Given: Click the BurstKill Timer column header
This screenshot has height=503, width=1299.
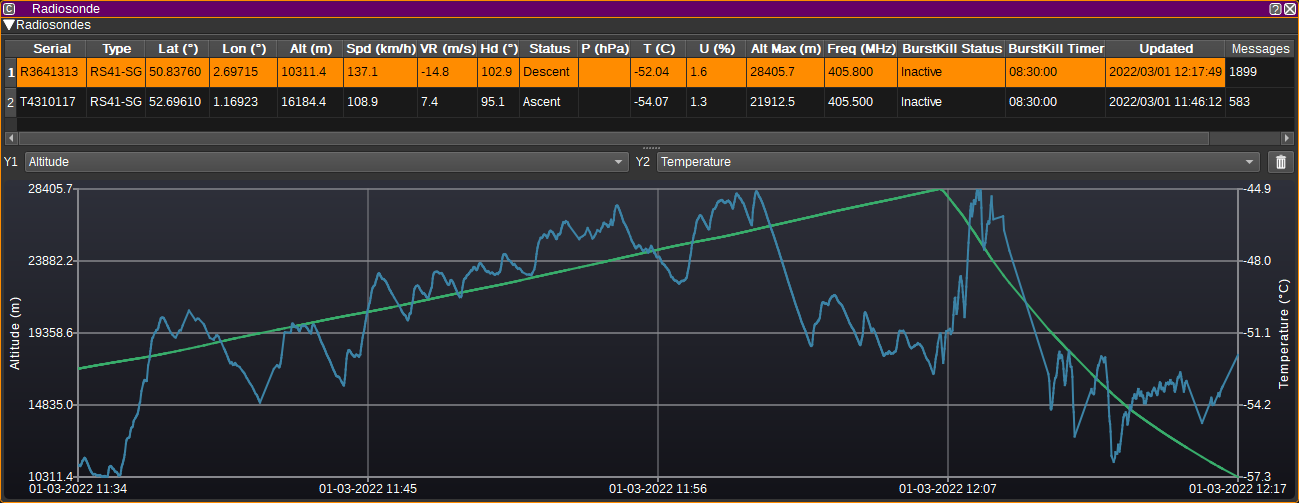Looking at the screenshot, I should [1055, 48].
